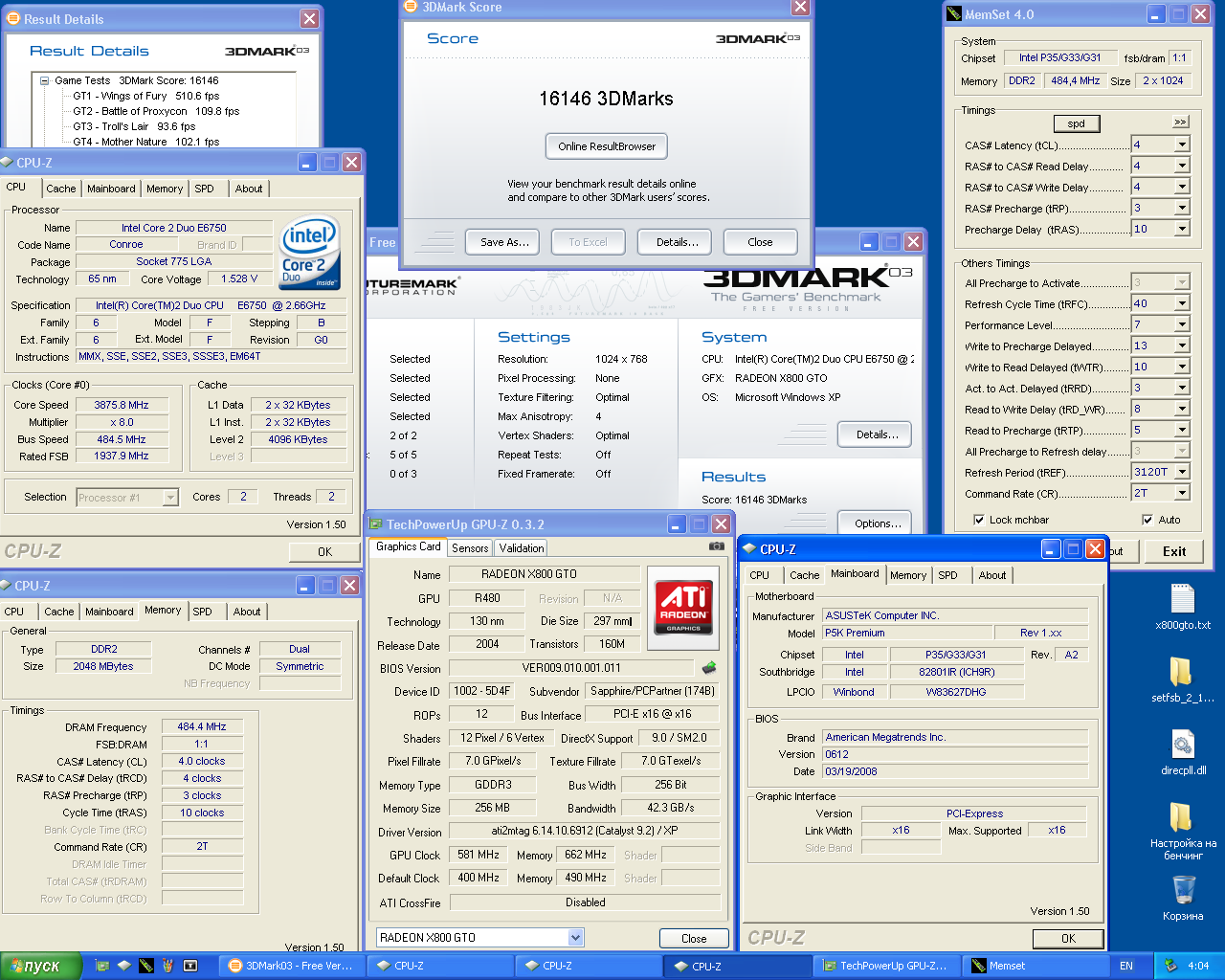The height and width of the screenshot is (980, 1225).
Task: Click the 16146 3DMarks score text
Action: coord(606,99)
